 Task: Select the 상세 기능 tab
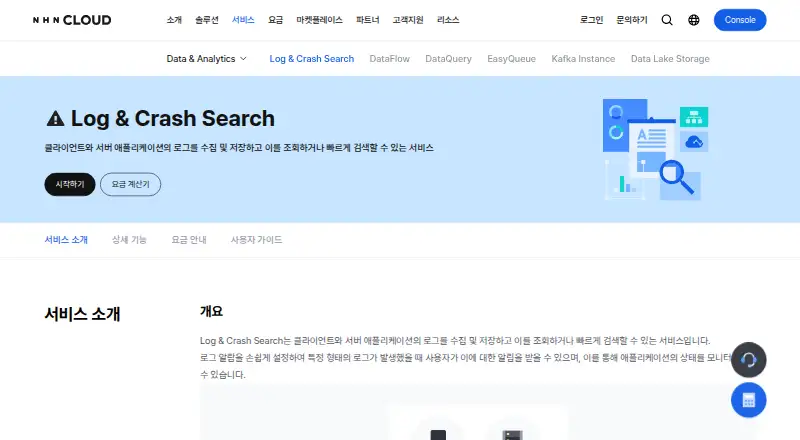pyautogui.click(x=129, y=239)
